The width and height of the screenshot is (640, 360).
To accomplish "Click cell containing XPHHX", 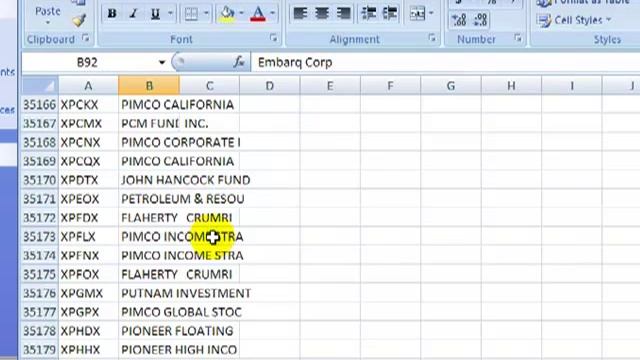I will (88, 350).
